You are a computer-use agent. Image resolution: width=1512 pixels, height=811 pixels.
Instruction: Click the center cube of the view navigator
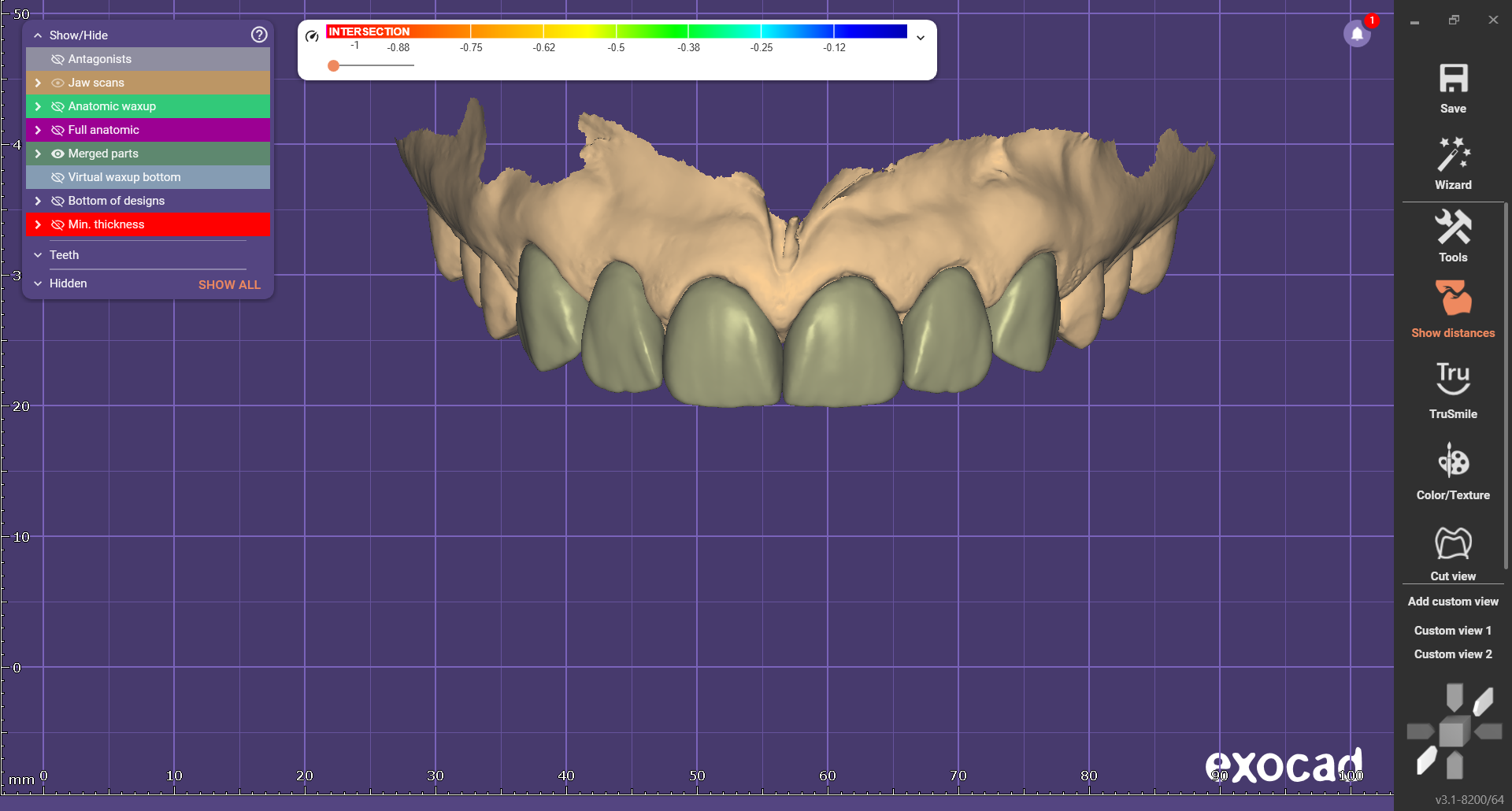click(1454, 731)
